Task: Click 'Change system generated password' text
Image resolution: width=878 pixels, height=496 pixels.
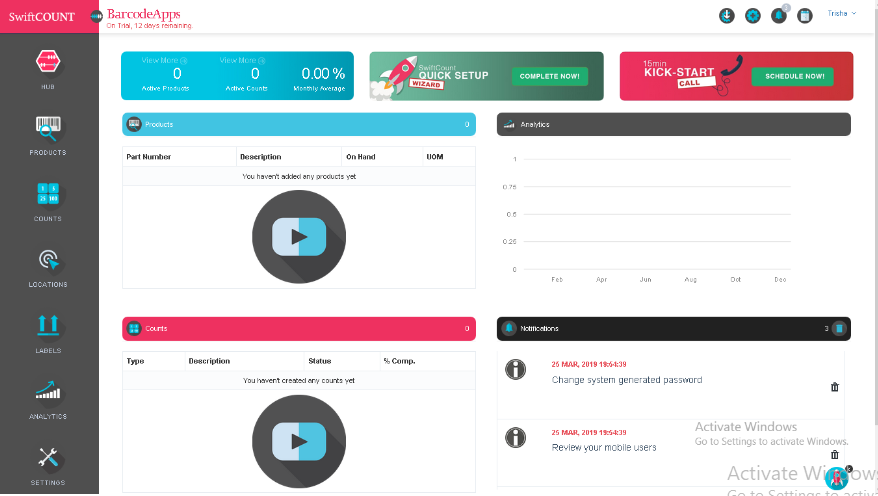Action: (x=627, y=380)
